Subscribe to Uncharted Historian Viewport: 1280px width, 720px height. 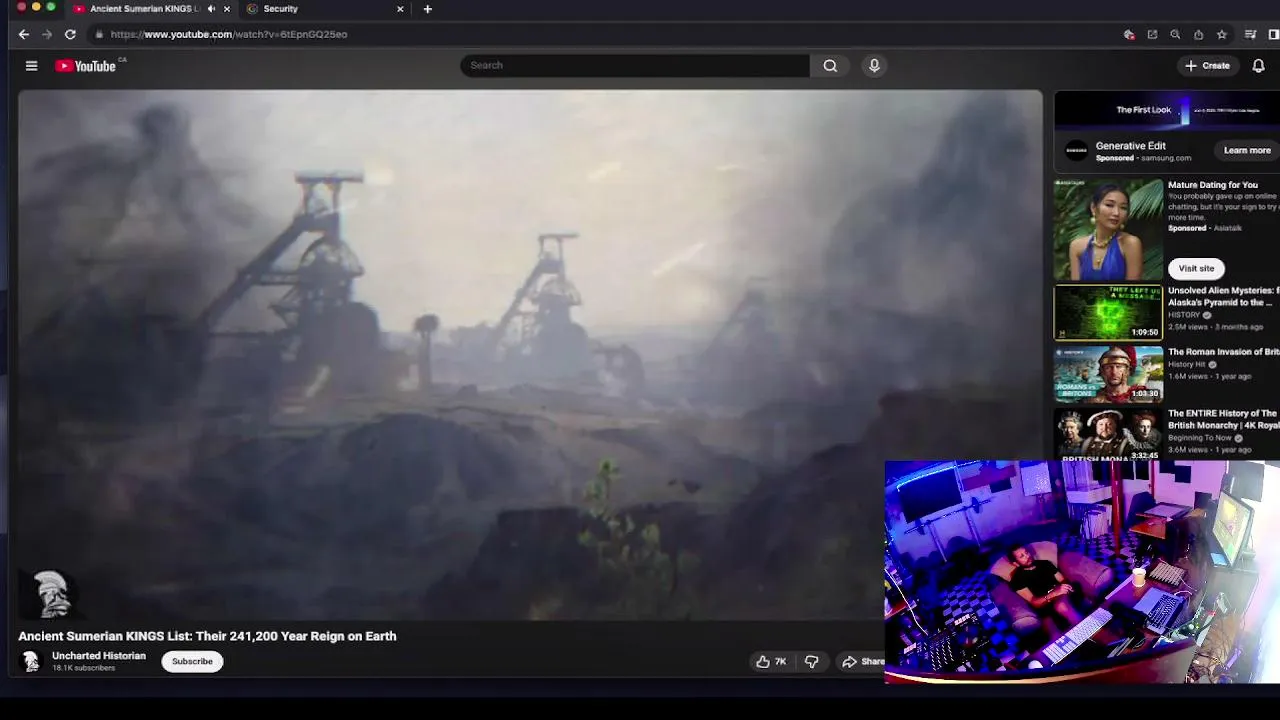tap(192, 661)
